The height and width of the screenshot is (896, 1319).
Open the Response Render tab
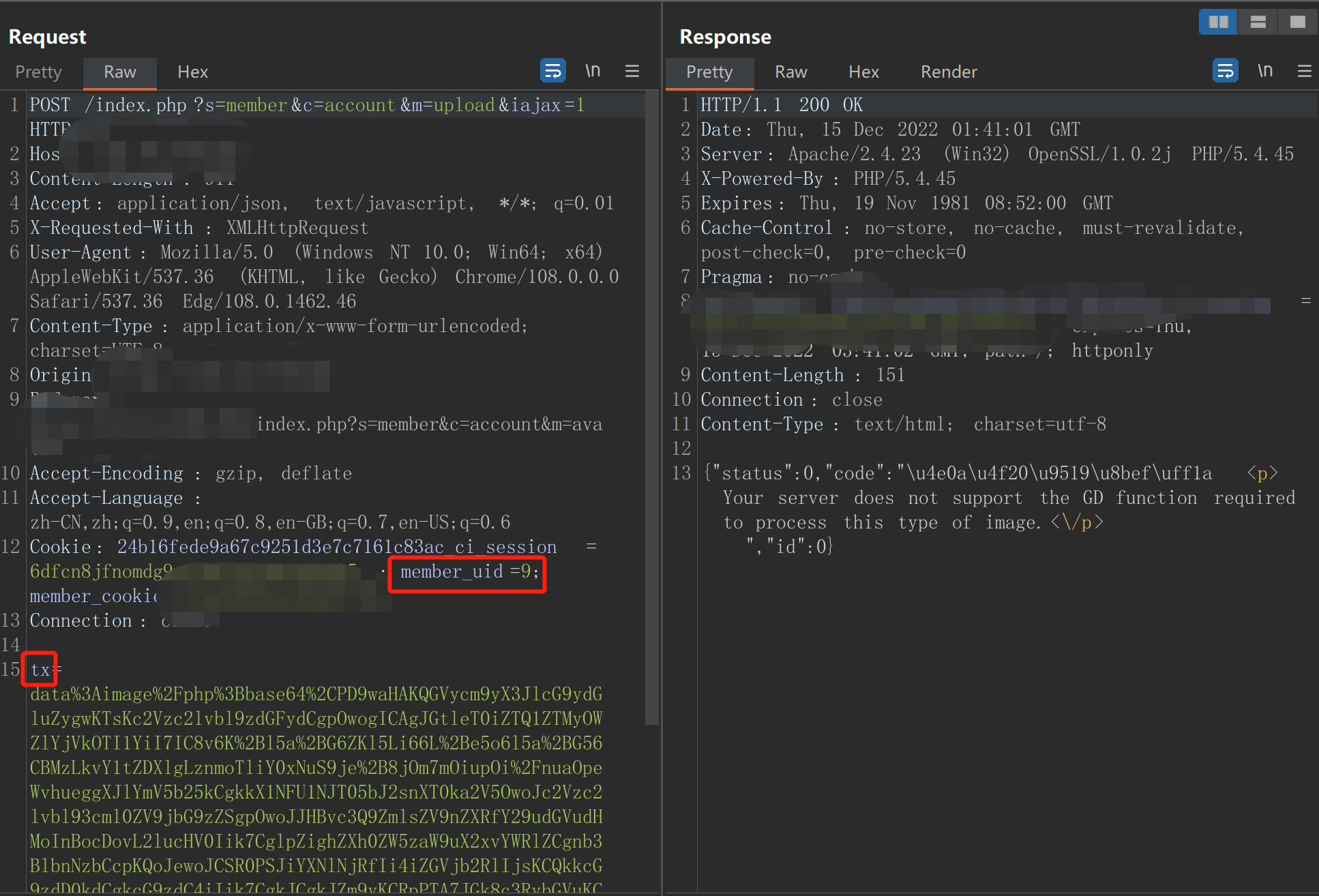click(x=949, y=72)
